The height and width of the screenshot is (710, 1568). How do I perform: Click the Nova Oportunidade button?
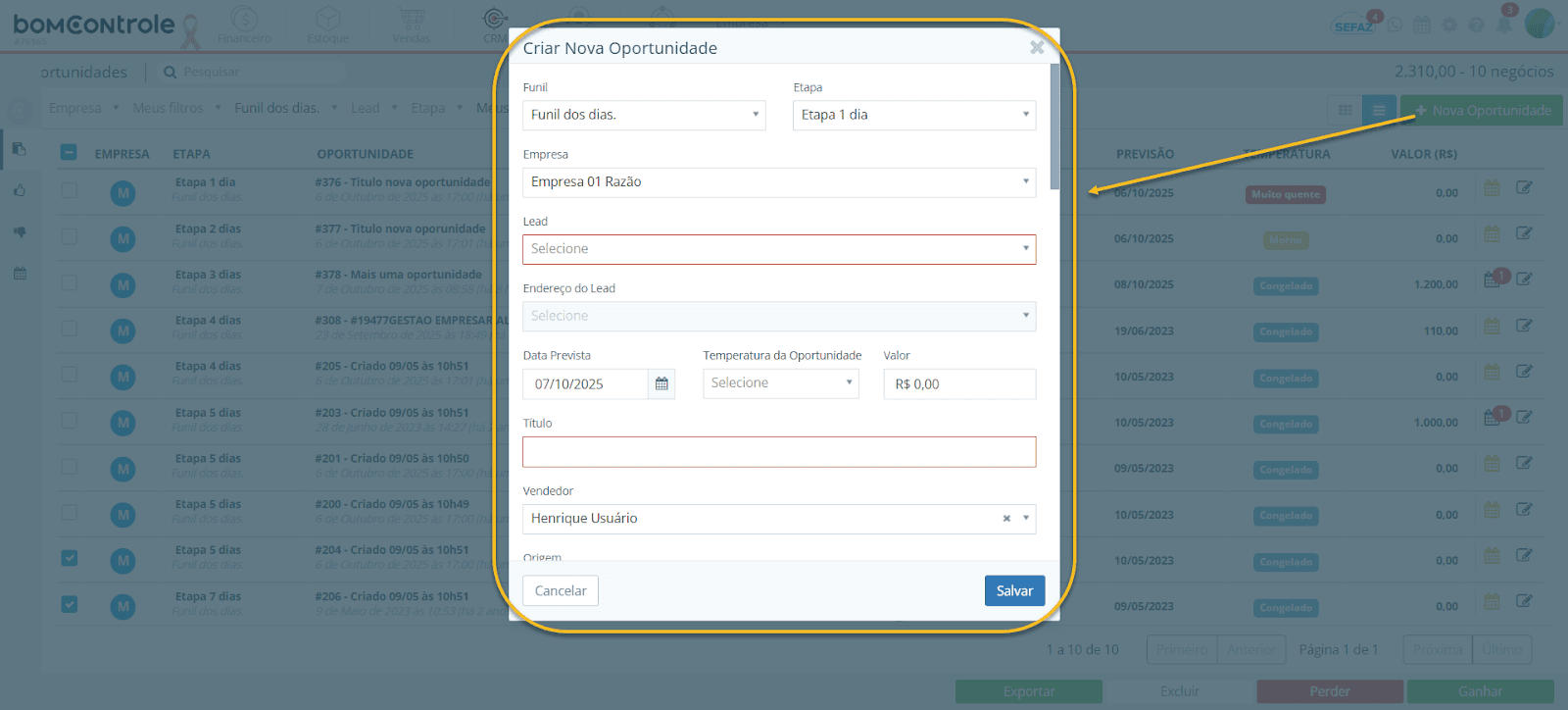pyautogui.click(x=1482, y=111)
